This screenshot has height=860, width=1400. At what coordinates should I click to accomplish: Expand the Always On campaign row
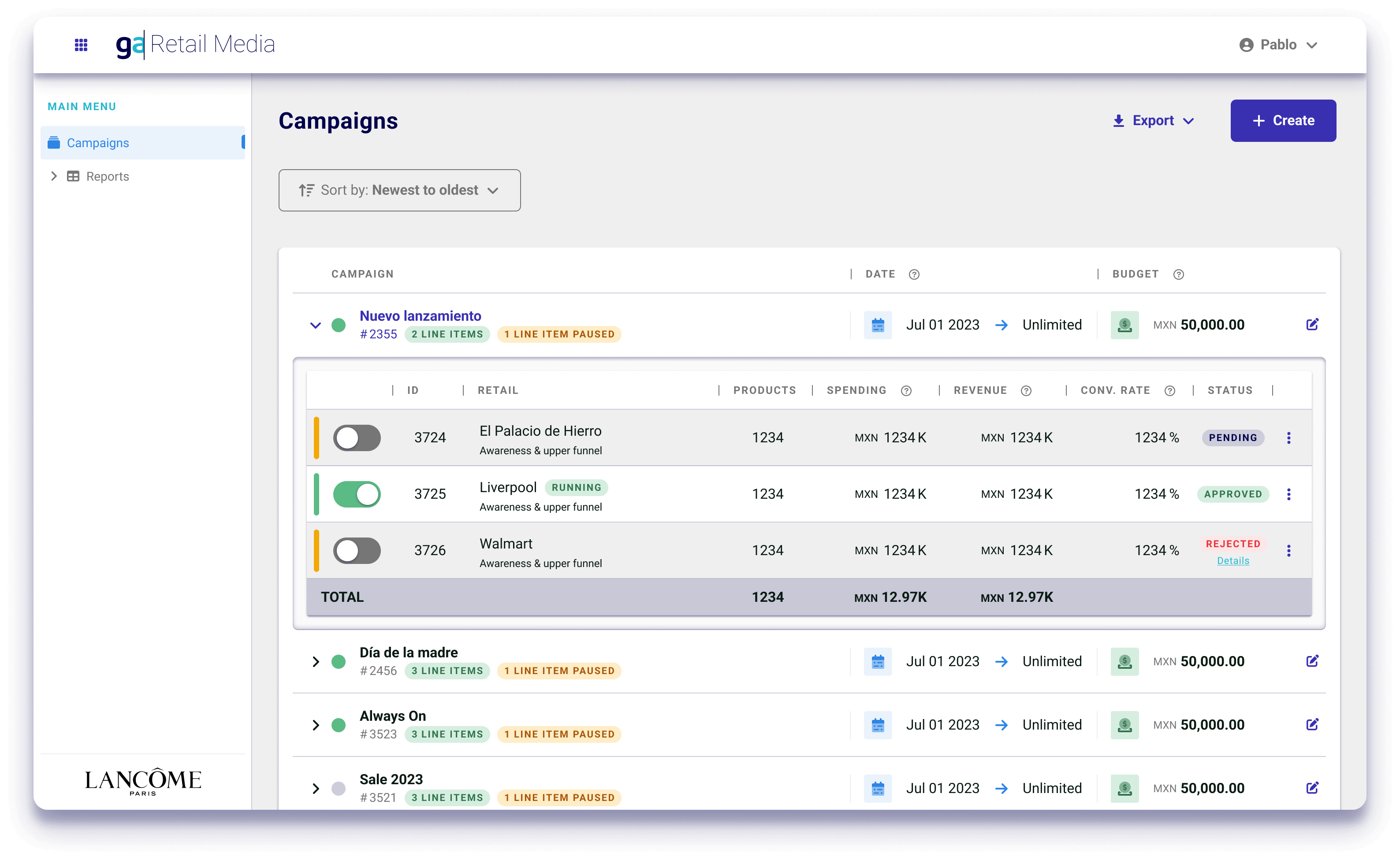tap(317, 723)
